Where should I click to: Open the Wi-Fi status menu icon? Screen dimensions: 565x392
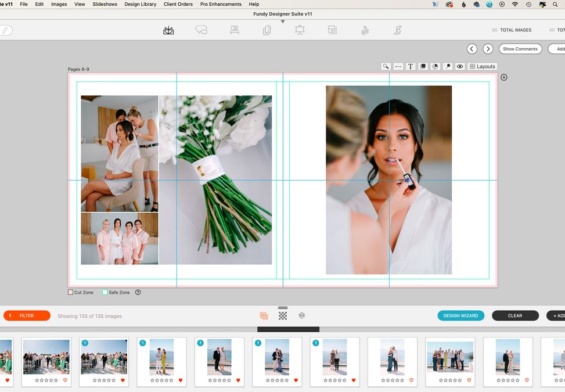[x=515, y=4]
